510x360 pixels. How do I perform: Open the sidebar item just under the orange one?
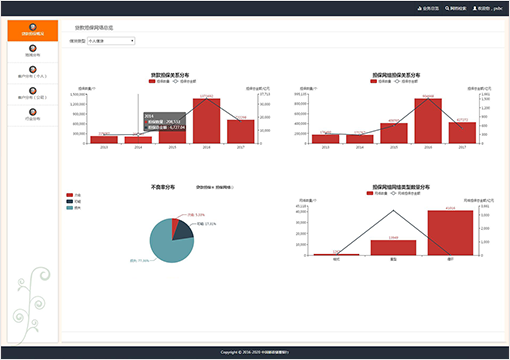tap(33, 51)
